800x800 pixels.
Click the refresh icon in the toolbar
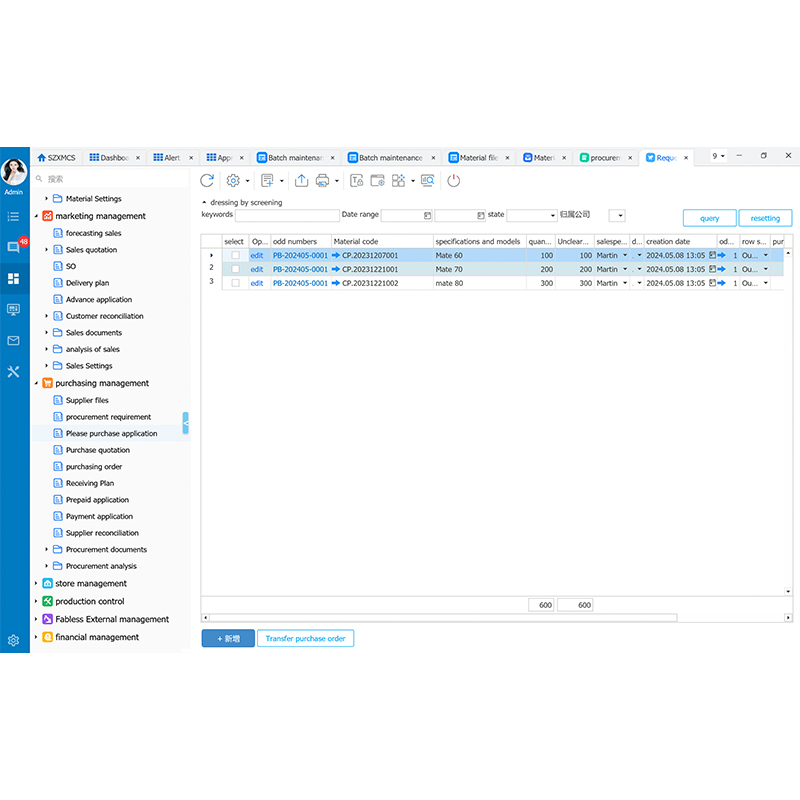click(x=206, y=180)
